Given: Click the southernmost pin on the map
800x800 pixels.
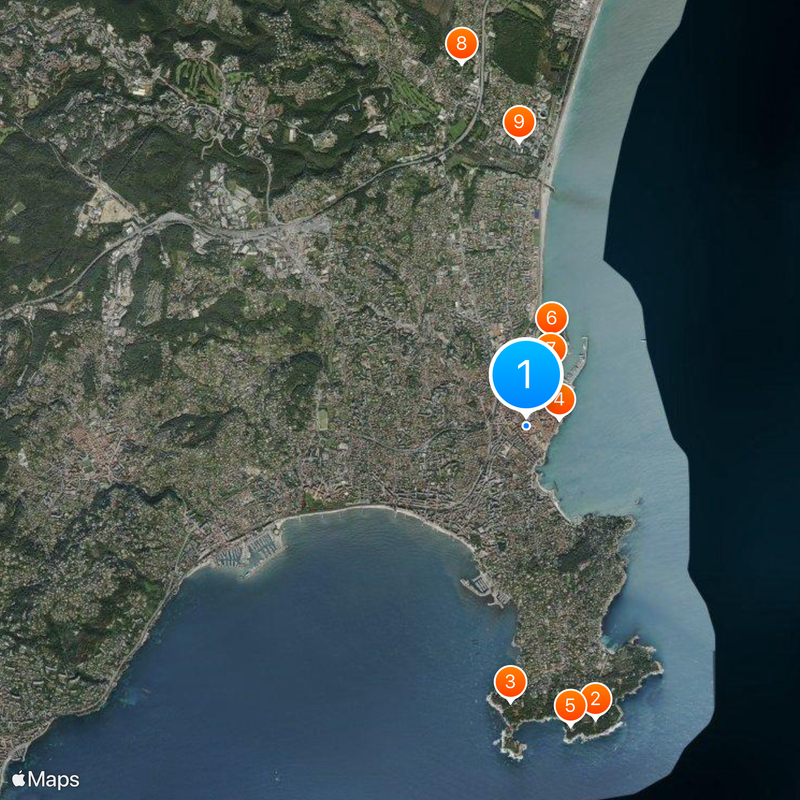Looking at the screenshot, I should coord(570,706).
